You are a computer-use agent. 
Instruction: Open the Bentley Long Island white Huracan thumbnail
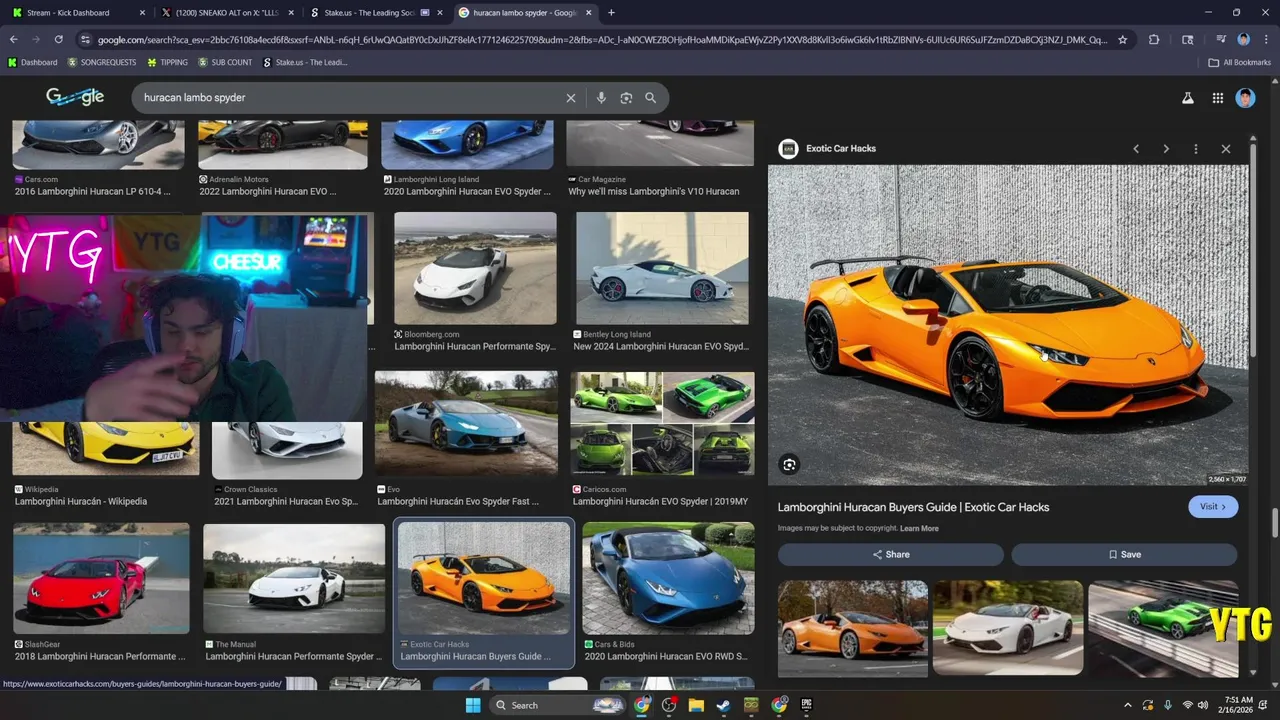tap(662, 268)
